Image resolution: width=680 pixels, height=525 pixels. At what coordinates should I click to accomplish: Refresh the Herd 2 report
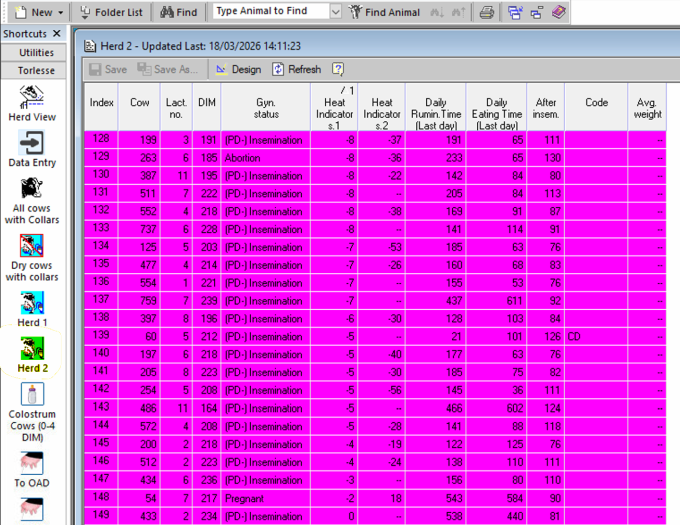coord(297,69)
